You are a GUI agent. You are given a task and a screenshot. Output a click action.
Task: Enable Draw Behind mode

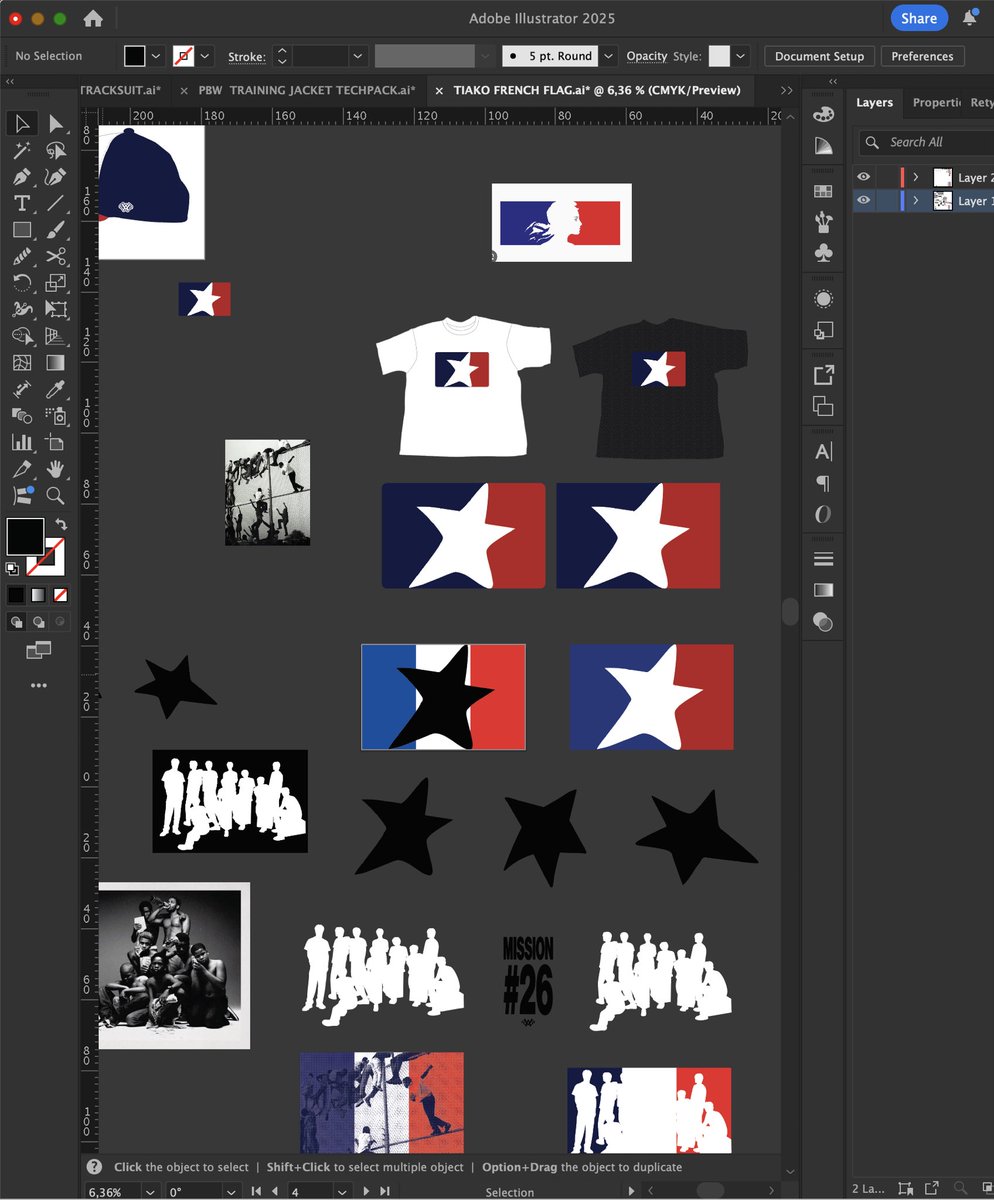[x=38, y=622]
